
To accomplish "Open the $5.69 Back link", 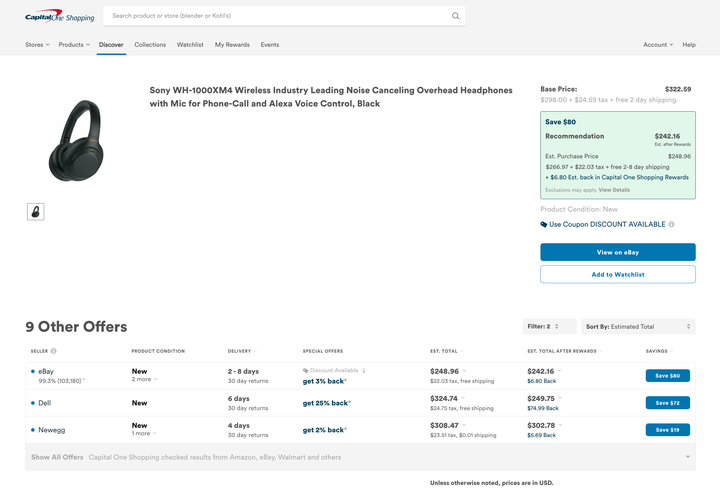I will [541, 435].
